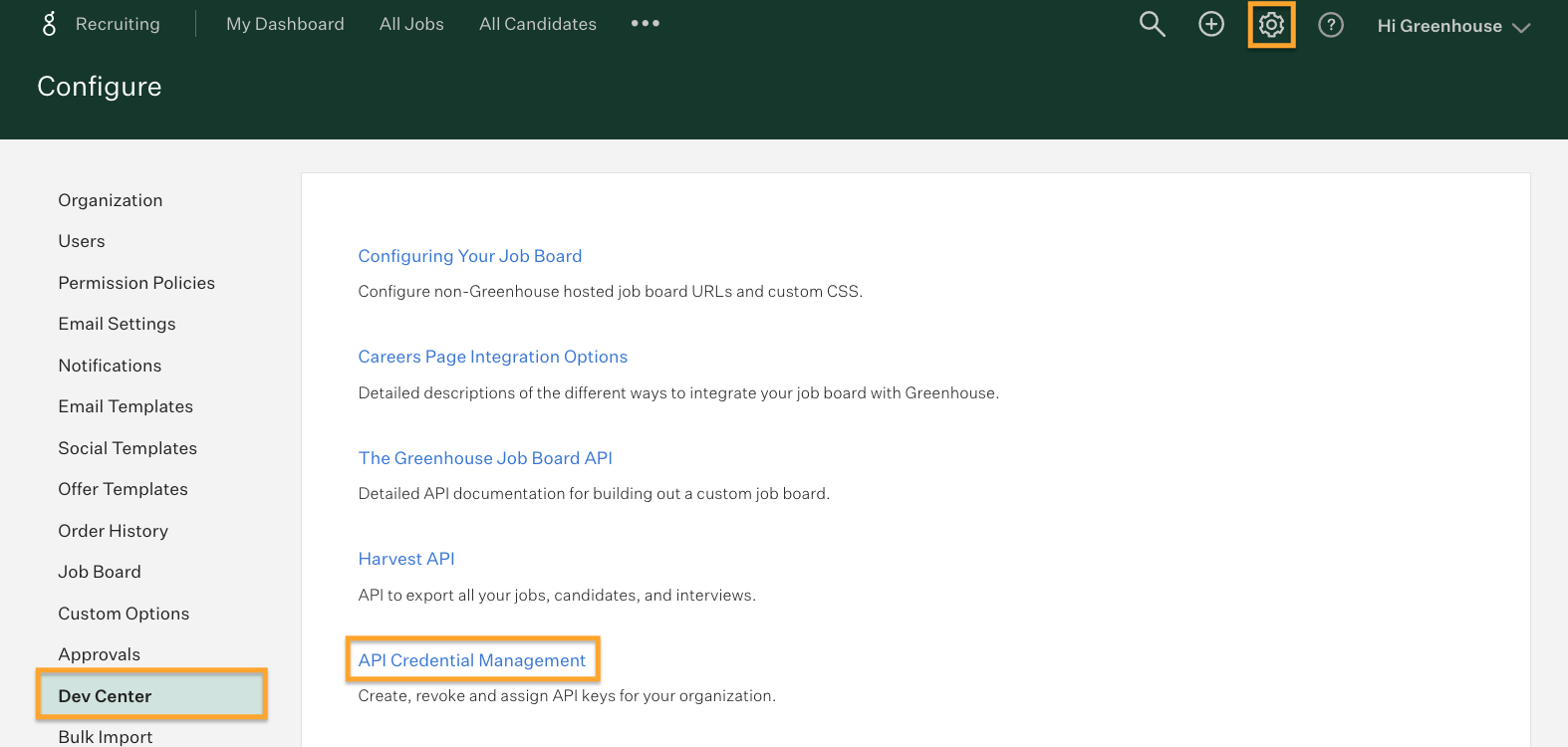Click 'API to export all your jobs' text
Viewport: 1568px width, 747px height.
pyautogui.click(x=557, y=595)
